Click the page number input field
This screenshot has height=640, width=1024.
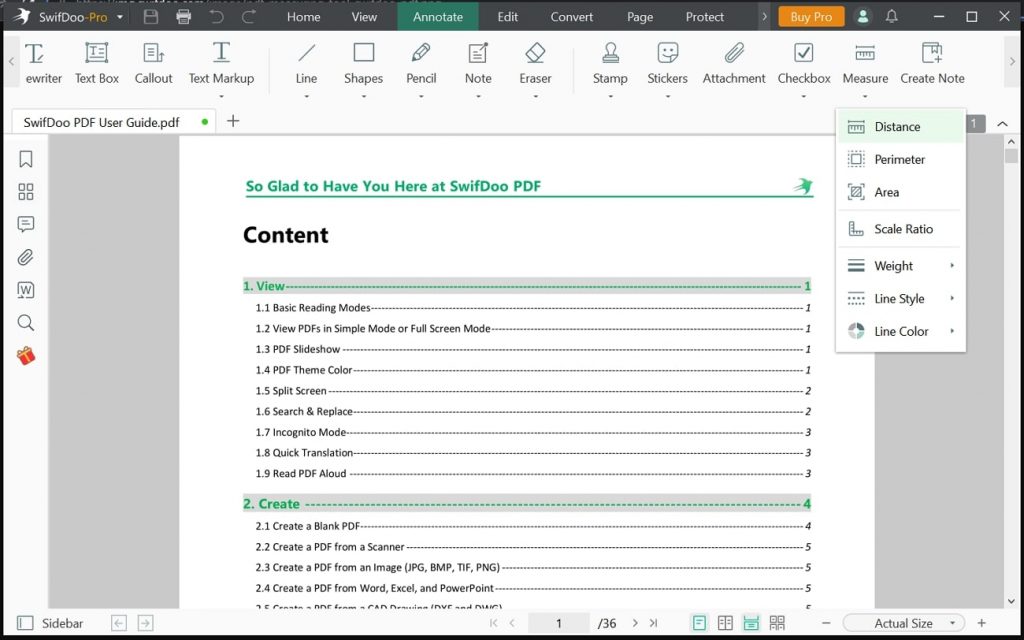coord(558,622)
